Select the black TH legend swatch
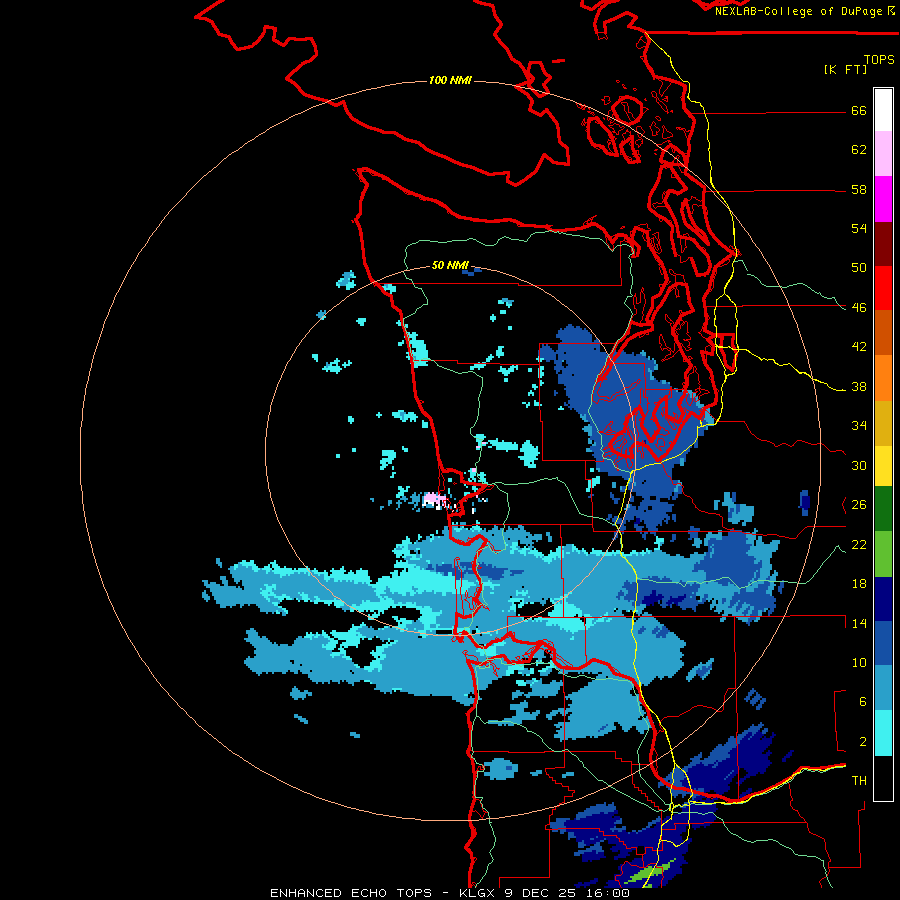 tap(883, 778)
